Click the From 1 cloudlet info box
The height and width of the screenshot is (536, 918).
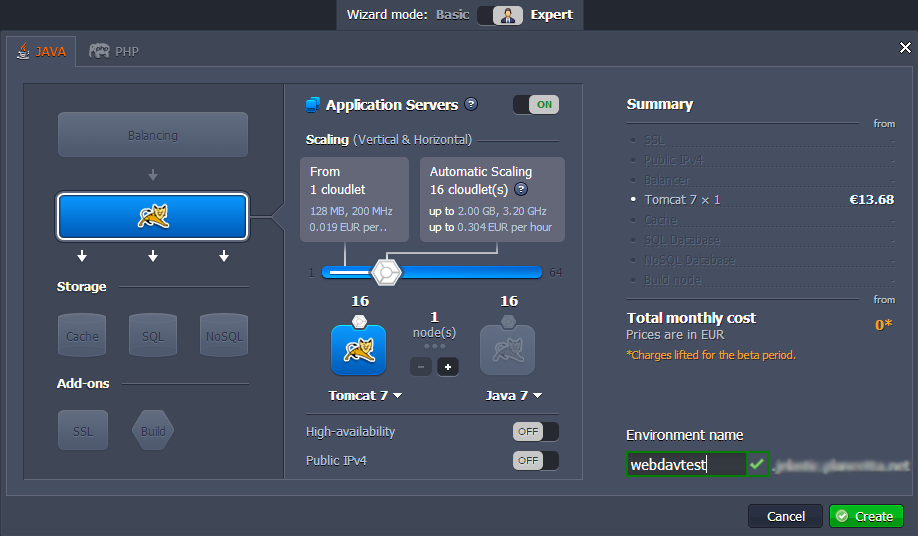[355, 199]
